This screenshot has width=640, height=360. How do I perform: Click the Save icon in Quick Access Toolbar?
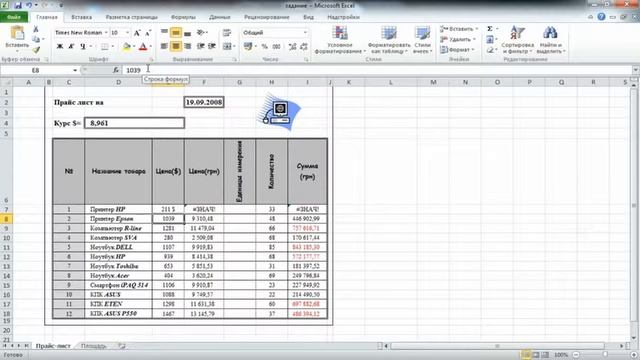[18, 5]
